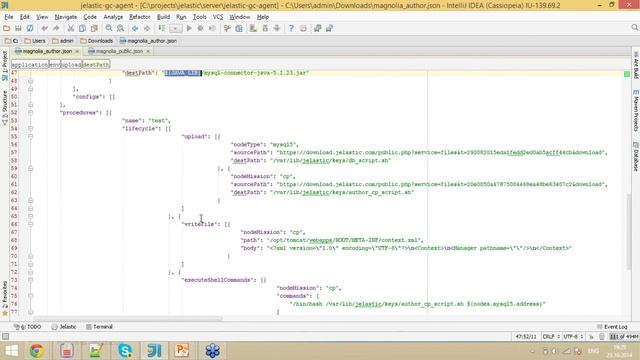This screenshot has height=360, width=640.
Task: Click the Redo arrow in toolbar
Action: coord(56,28)
